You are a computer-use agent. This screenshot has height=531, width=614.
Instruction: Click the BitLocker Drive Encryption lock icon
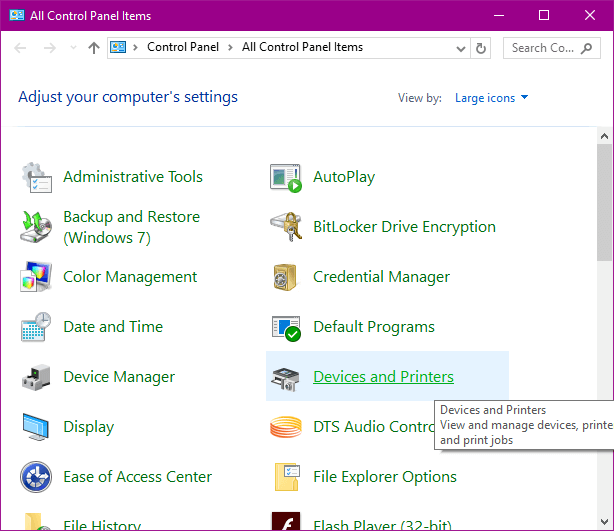coord(286,227)
